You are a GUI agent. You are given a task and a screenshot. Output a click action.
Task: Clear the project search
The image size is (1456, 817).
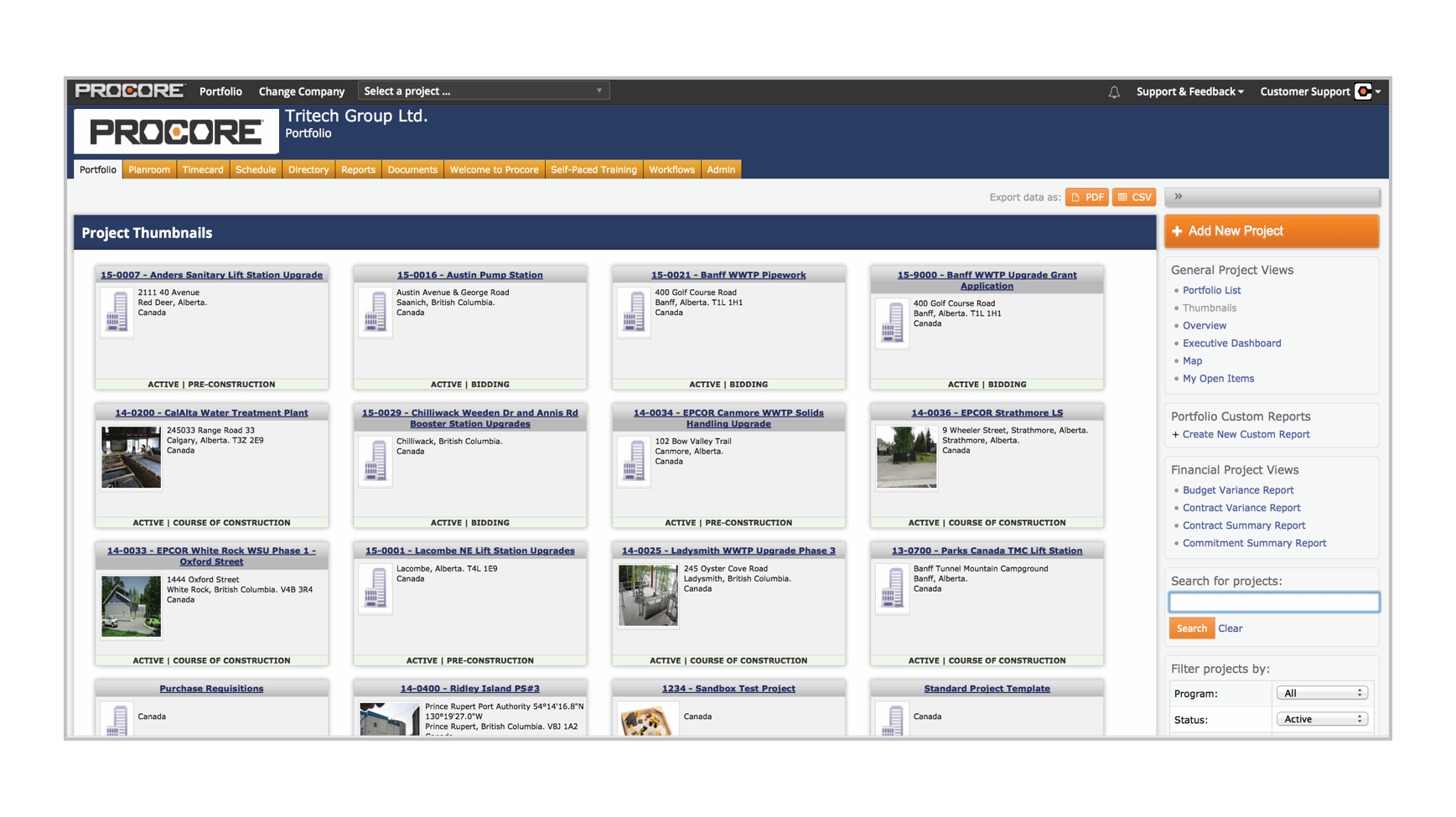(1230, 628)
